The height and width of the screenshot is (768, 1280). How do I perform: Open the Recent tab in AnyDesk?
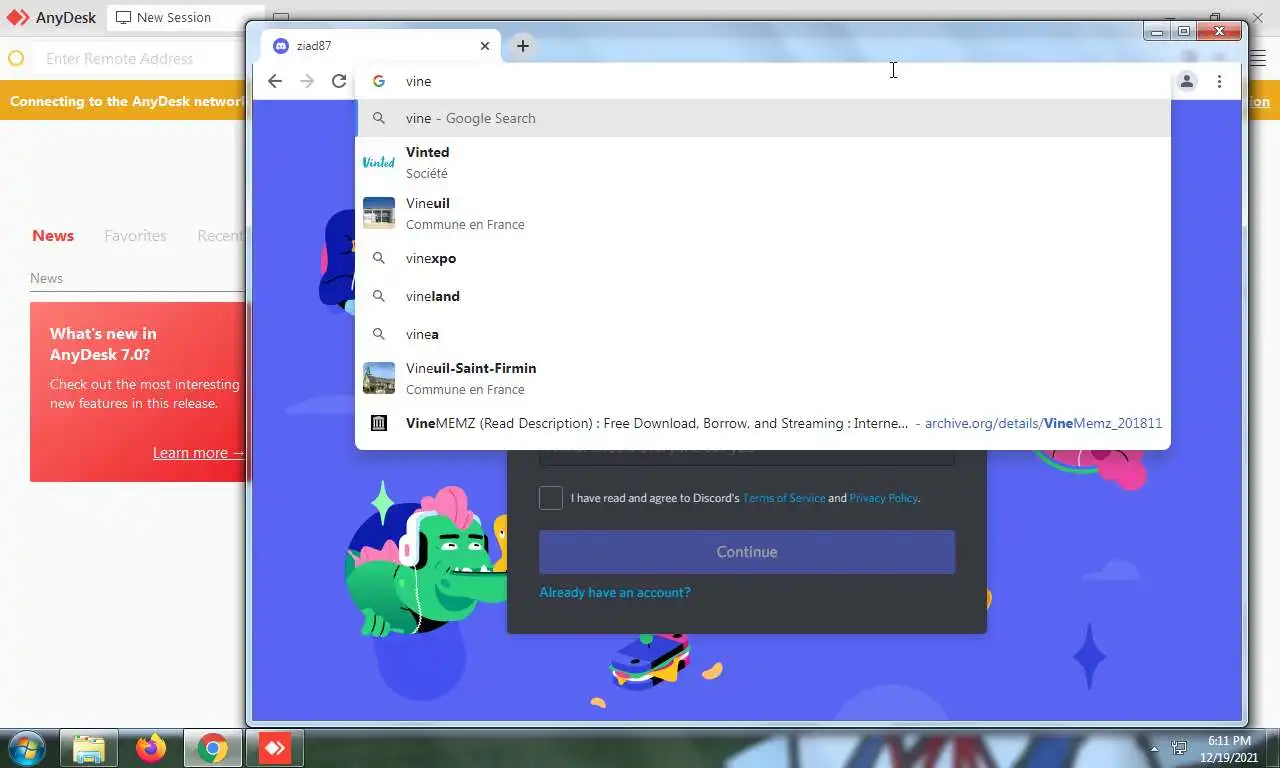(x=221, y=236)
